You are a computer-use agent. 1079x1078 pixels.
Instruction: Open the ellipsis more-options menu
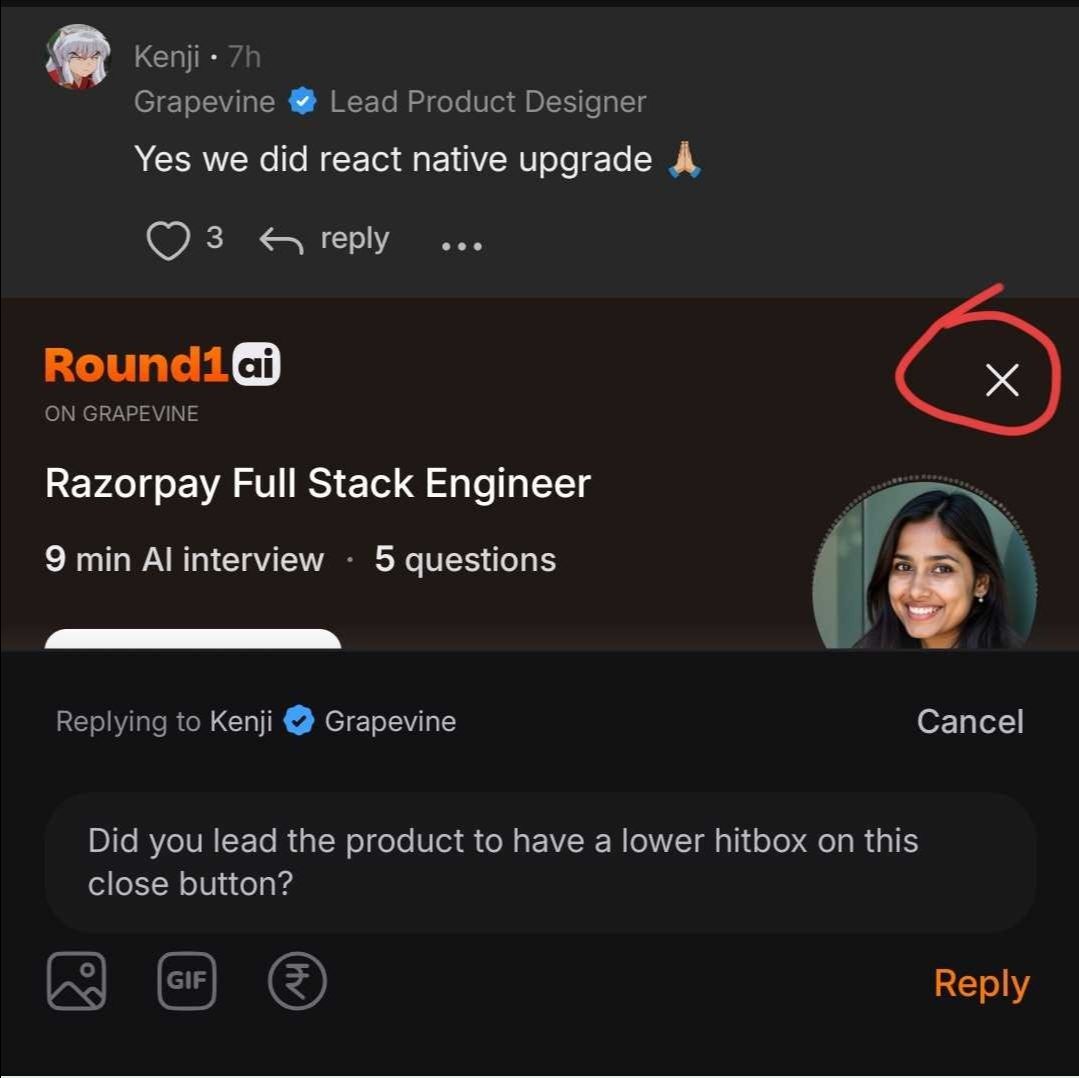click(x=461, y=242)
